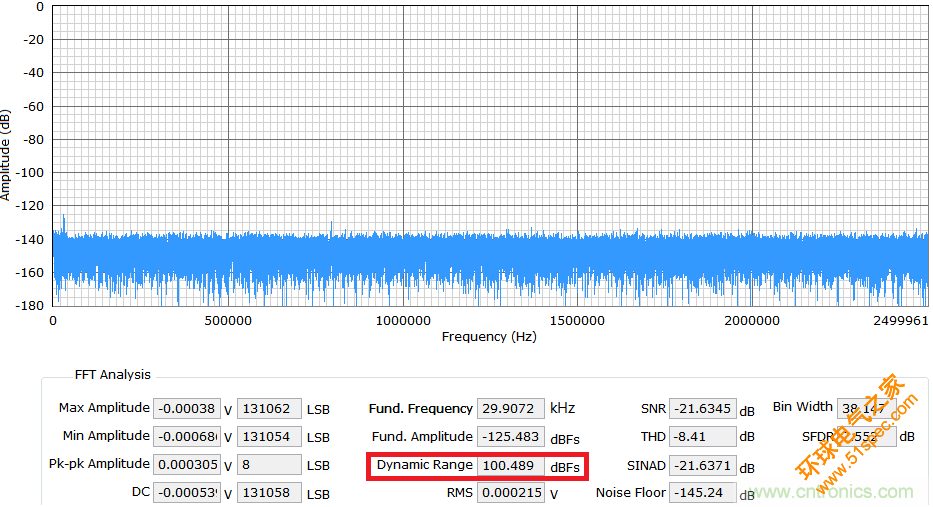Viewport: 933px width, 507px height.
Task: Click the Noise Floor field -145.24
Action: (703, 493)
